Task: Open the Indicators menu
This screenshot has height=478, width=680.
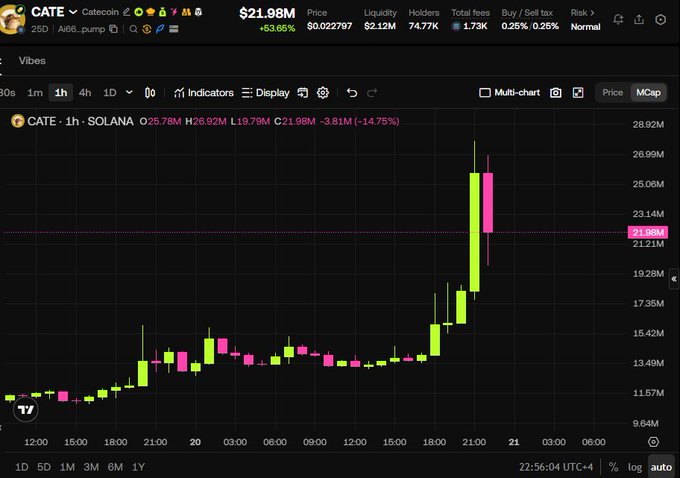Action: [x=204, y=92]
